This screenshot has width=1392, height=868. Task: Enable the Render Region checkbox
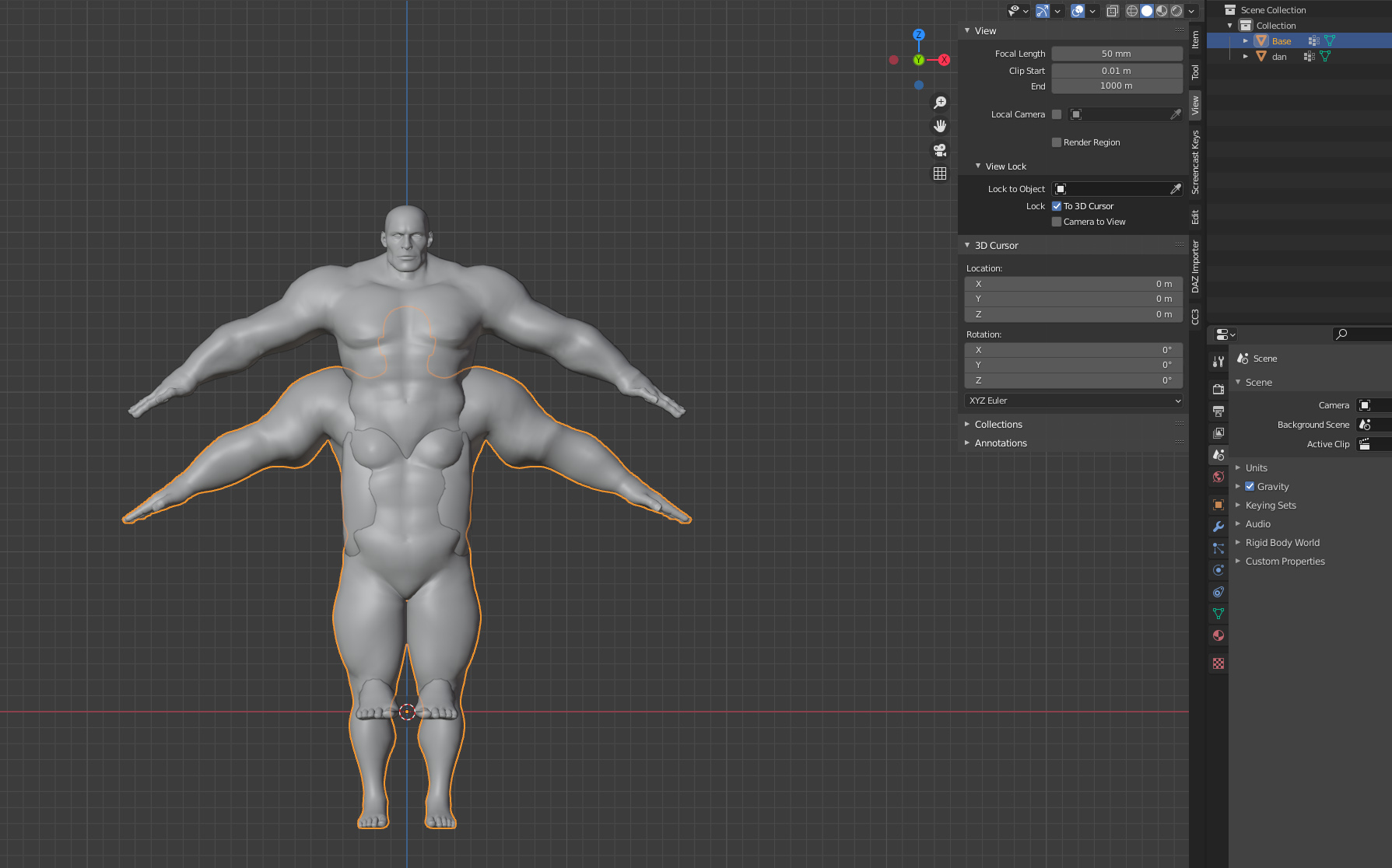coord(1057,142)
